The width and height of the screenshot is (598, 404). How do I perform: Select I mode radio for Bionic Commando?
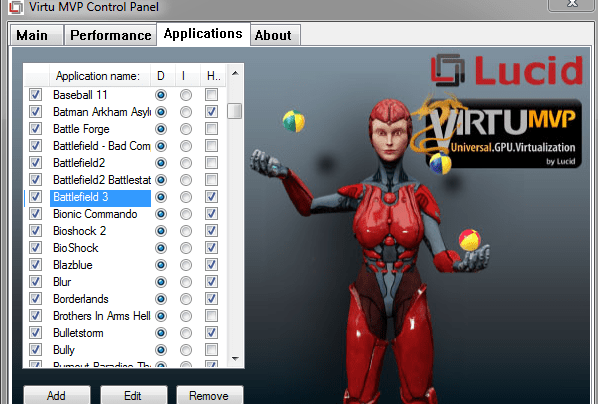[x=186, y=214]
